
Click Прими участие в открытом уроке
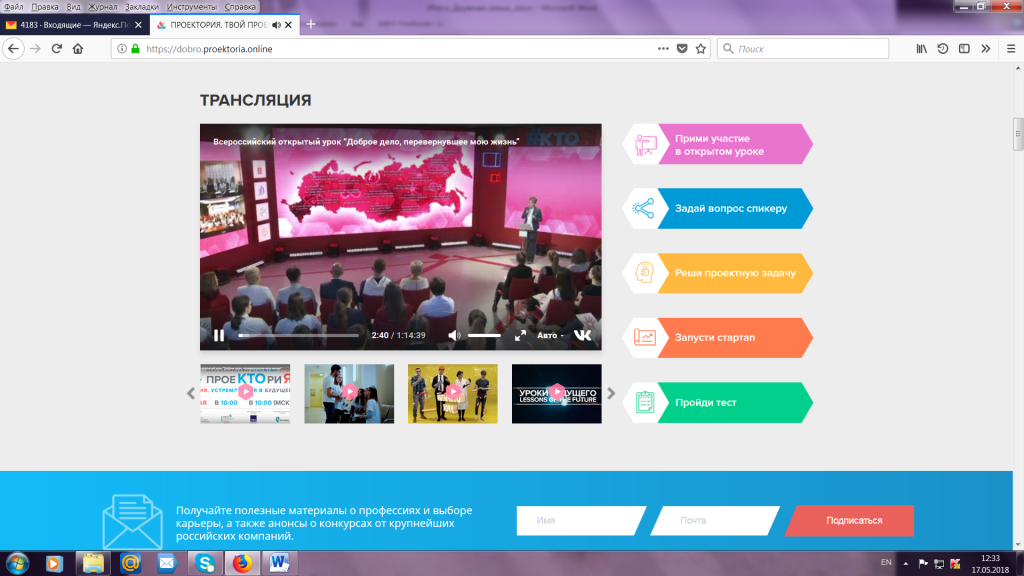coord(718,144)
